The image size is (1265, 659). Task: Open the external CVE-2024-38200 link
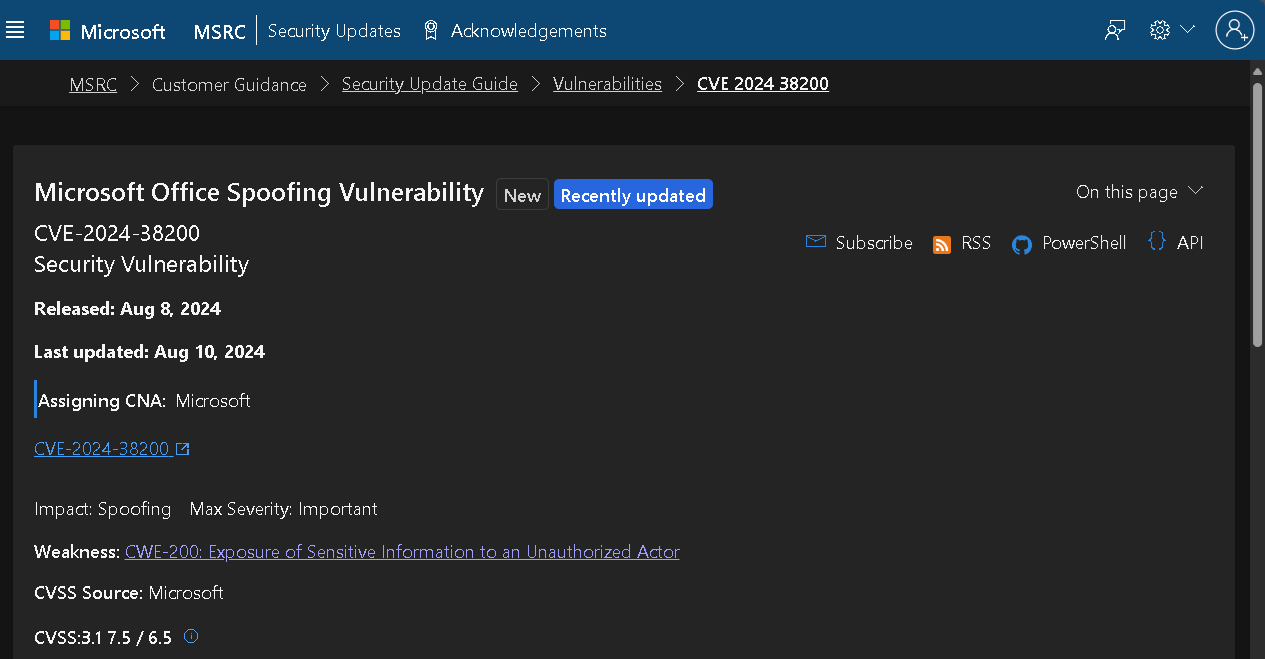(x=102, y=449)
